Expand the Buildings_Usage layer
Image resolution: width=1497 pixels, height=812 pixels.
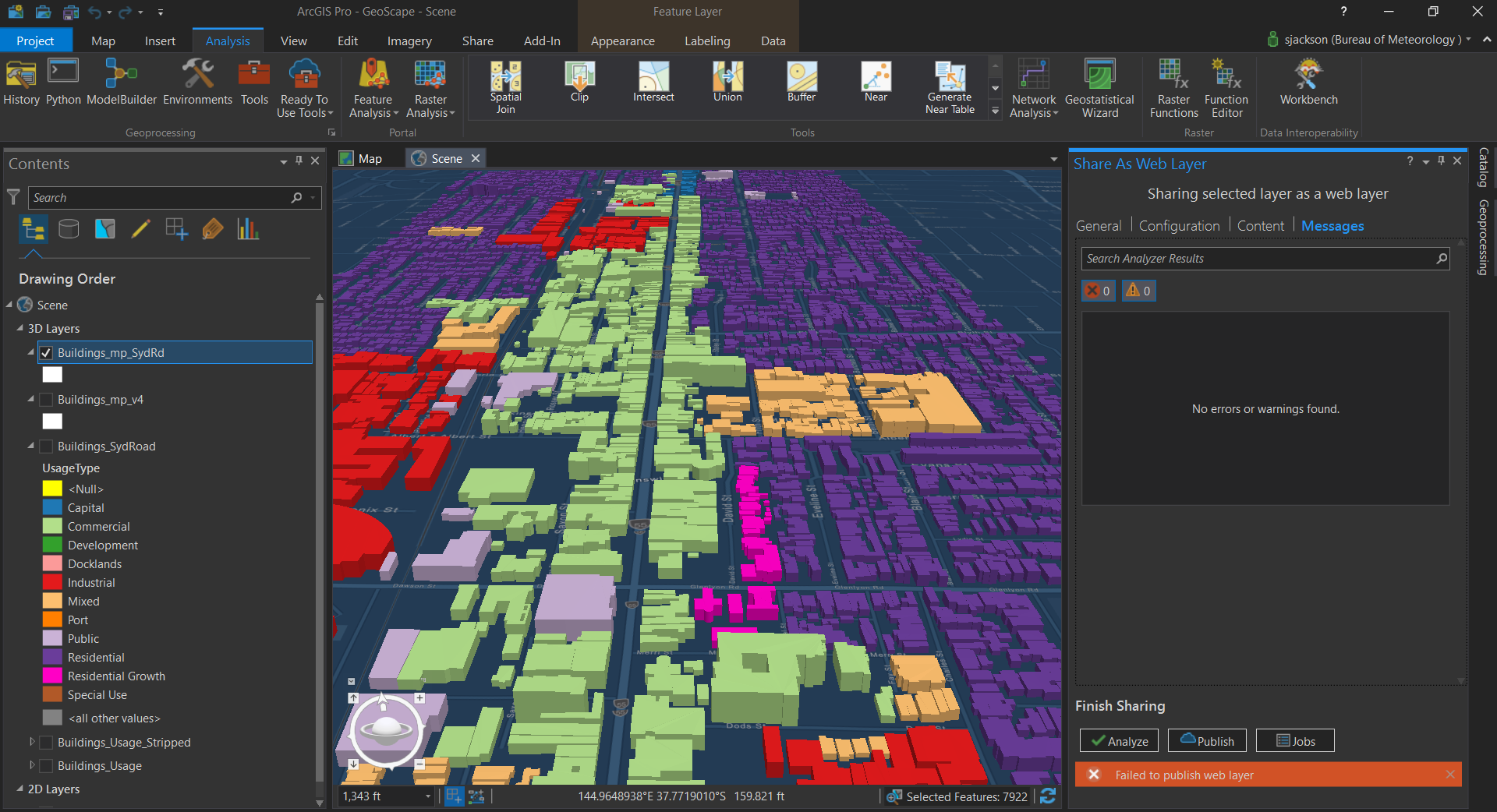point(32,765)
